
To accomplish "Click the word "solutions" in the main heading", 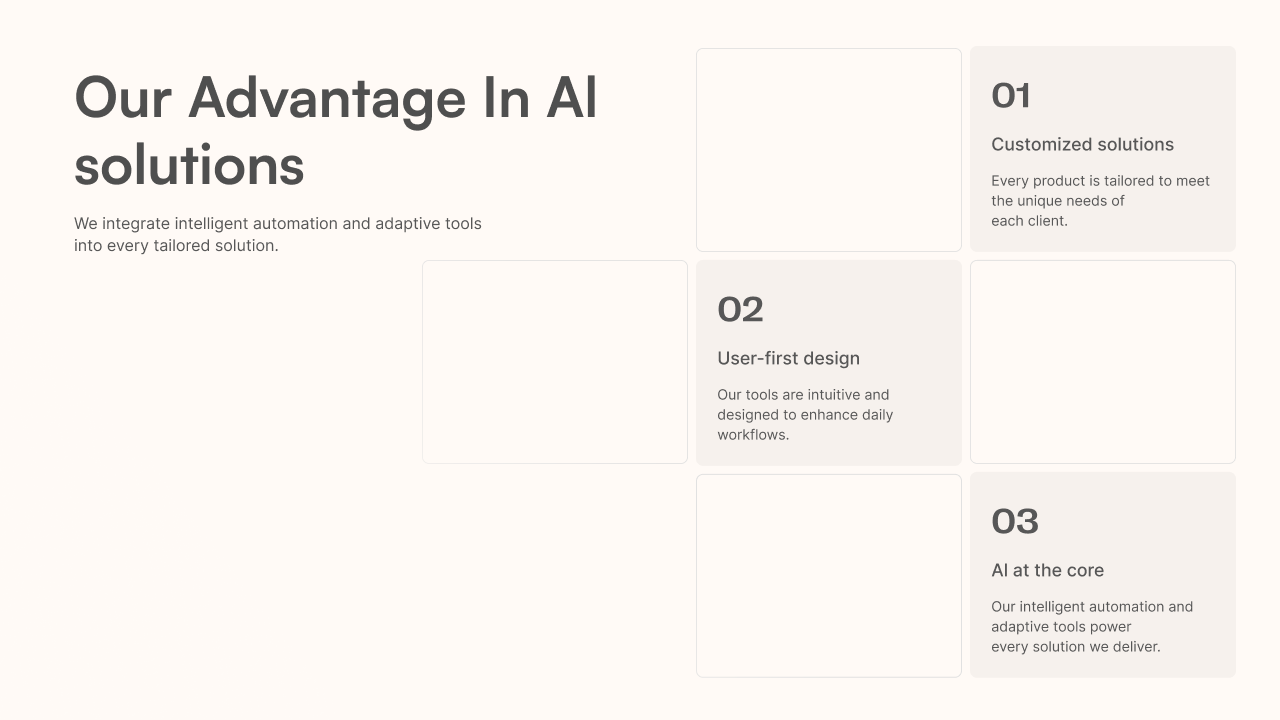I will pos(189,165).
